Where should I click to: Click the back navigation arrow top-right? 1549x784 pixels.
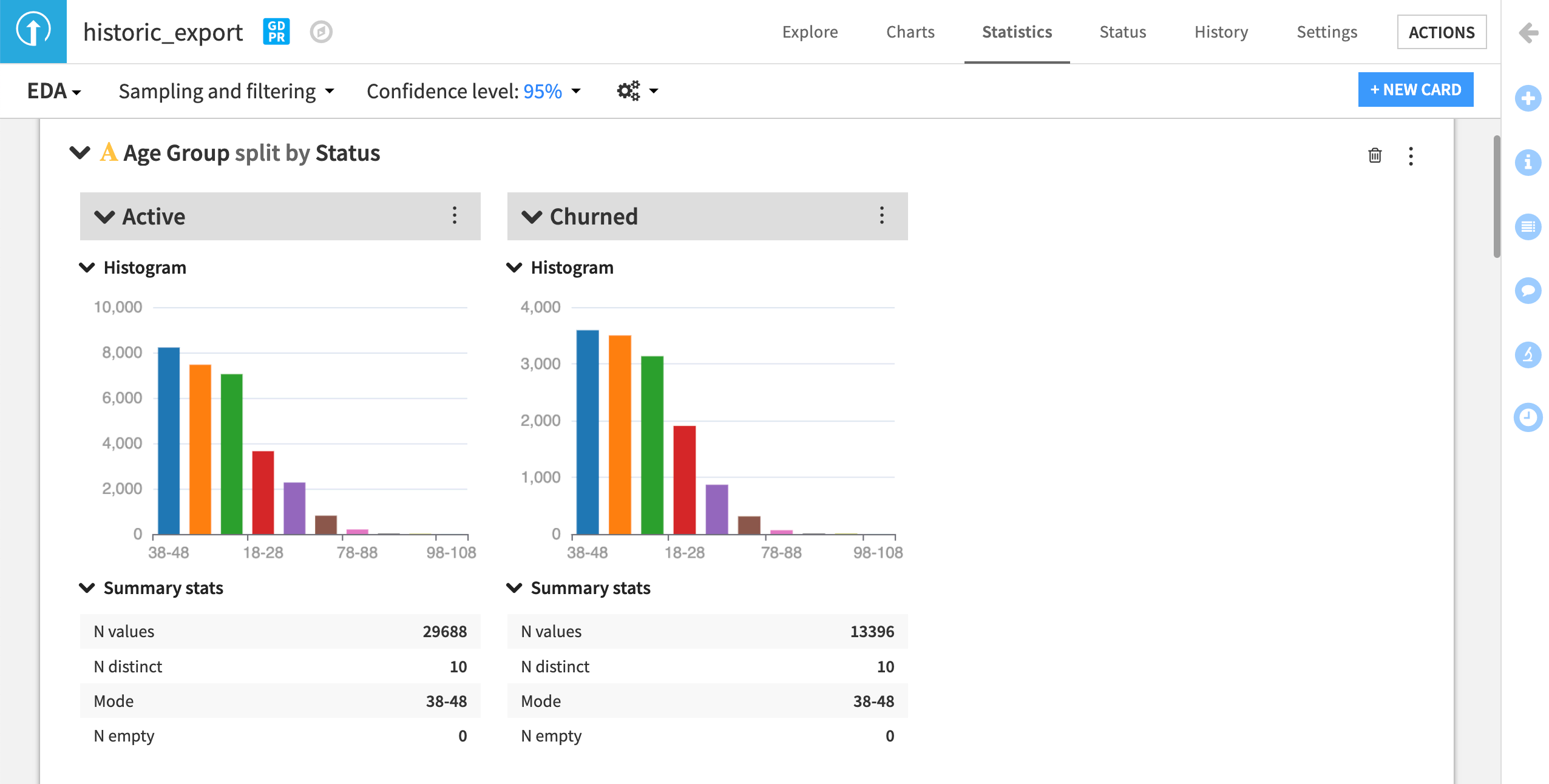pyautogui.click(x=1527, y=33)
